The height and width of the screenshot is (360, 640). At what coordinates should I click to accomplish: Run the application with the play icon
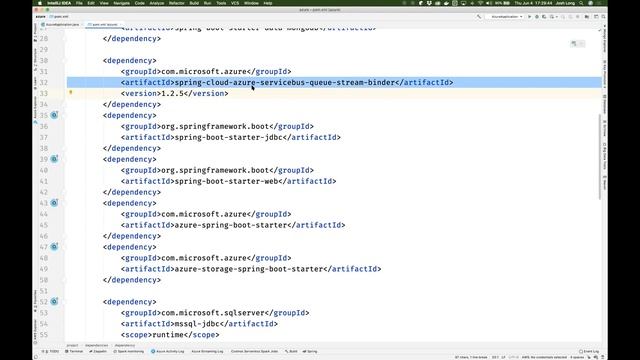point(529,17)
